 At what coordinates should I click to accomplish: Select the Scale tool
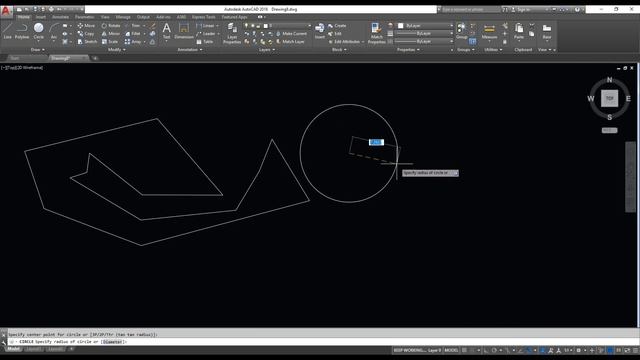coord(110,42)
